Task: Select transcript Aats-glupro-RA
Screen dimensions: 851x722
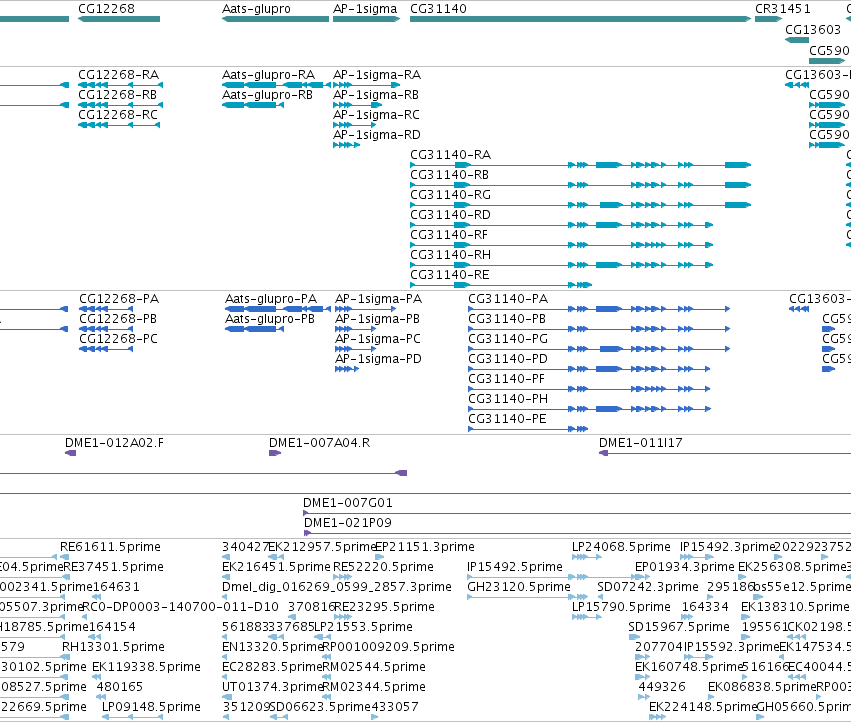Action: tap(268, 74)
